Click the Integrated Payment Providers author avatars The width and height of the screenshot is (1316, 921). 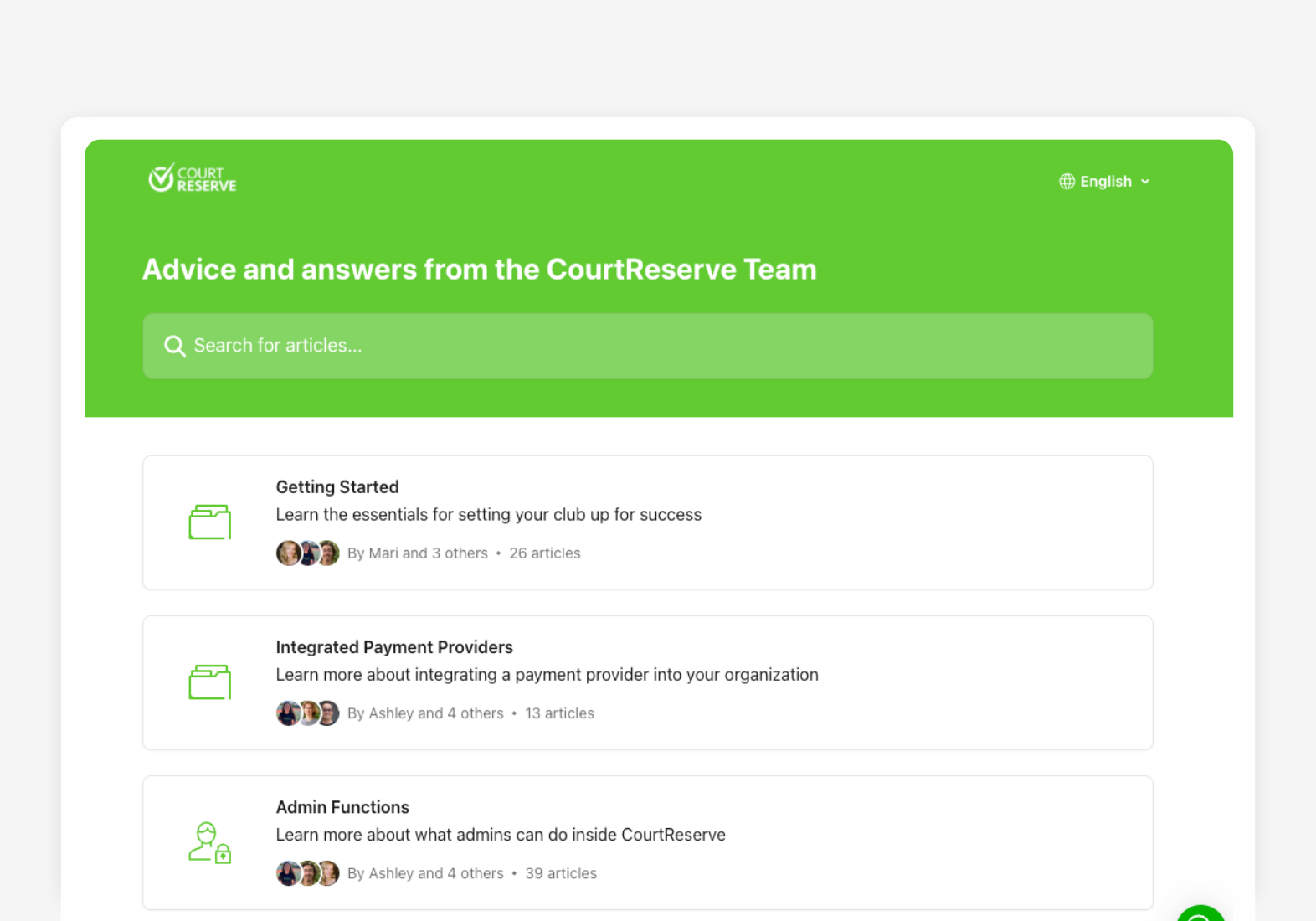click(307, 713)
